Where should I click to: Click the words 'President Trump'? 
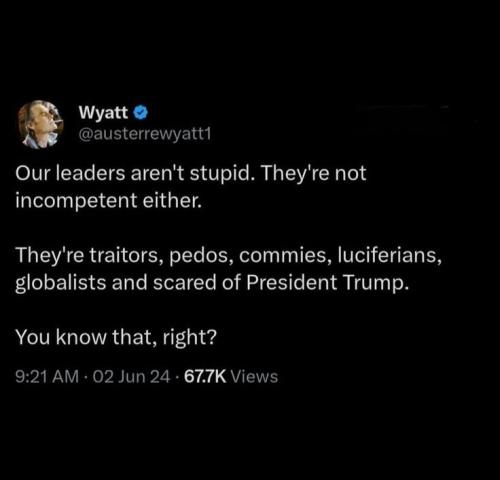[x=327, y=283]
